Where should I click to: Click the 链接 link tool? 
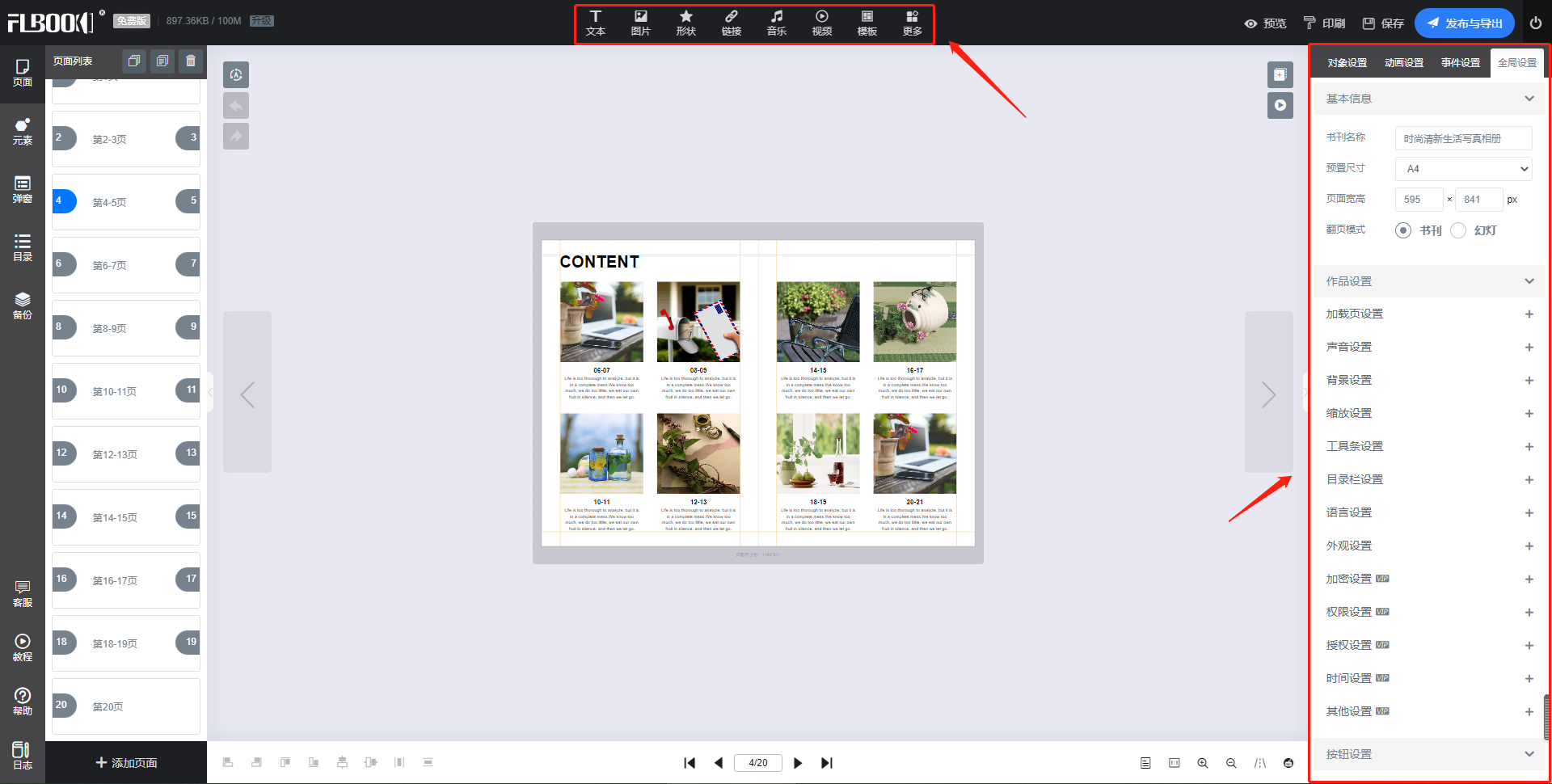[732, 23]
